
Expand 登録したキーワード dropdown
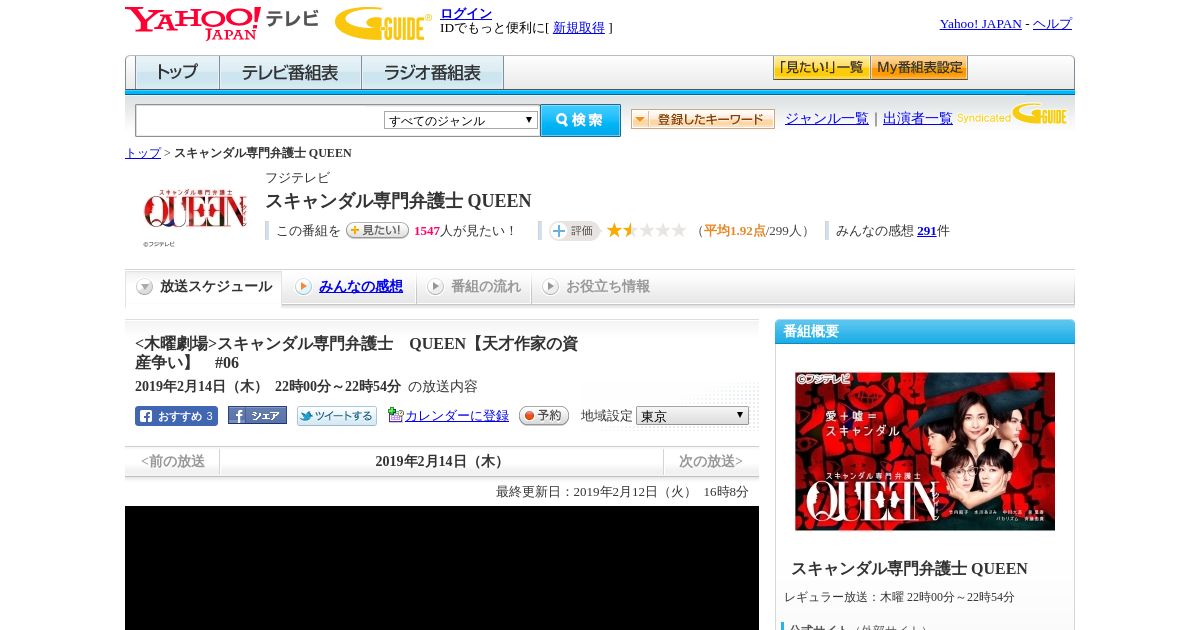pyautogui.click(x=703, y=119)
